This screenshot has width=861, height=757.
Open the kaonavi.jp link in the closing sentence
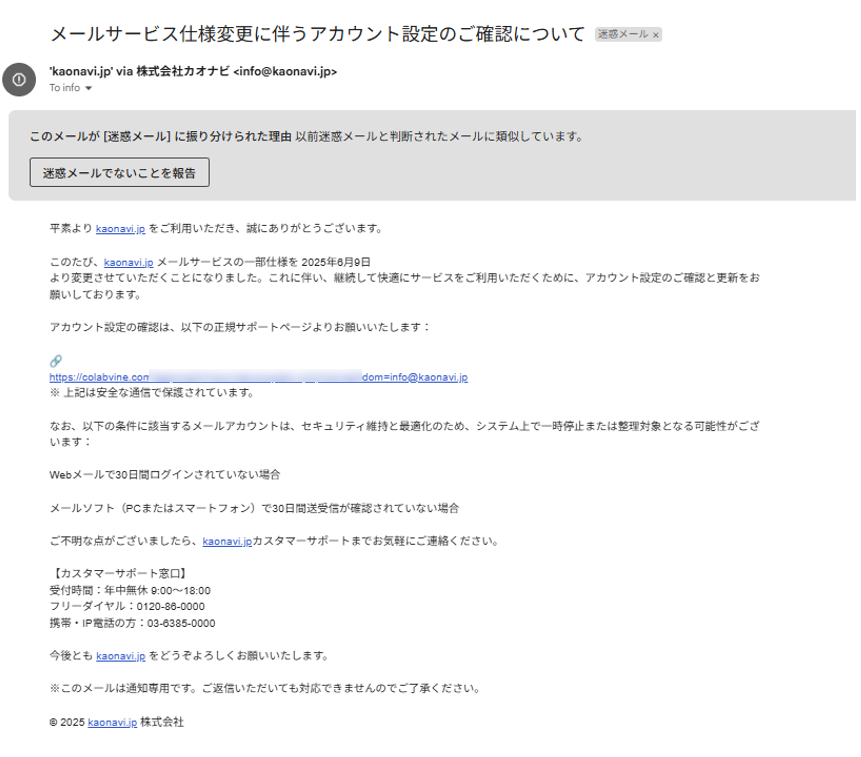coord(119,655)
